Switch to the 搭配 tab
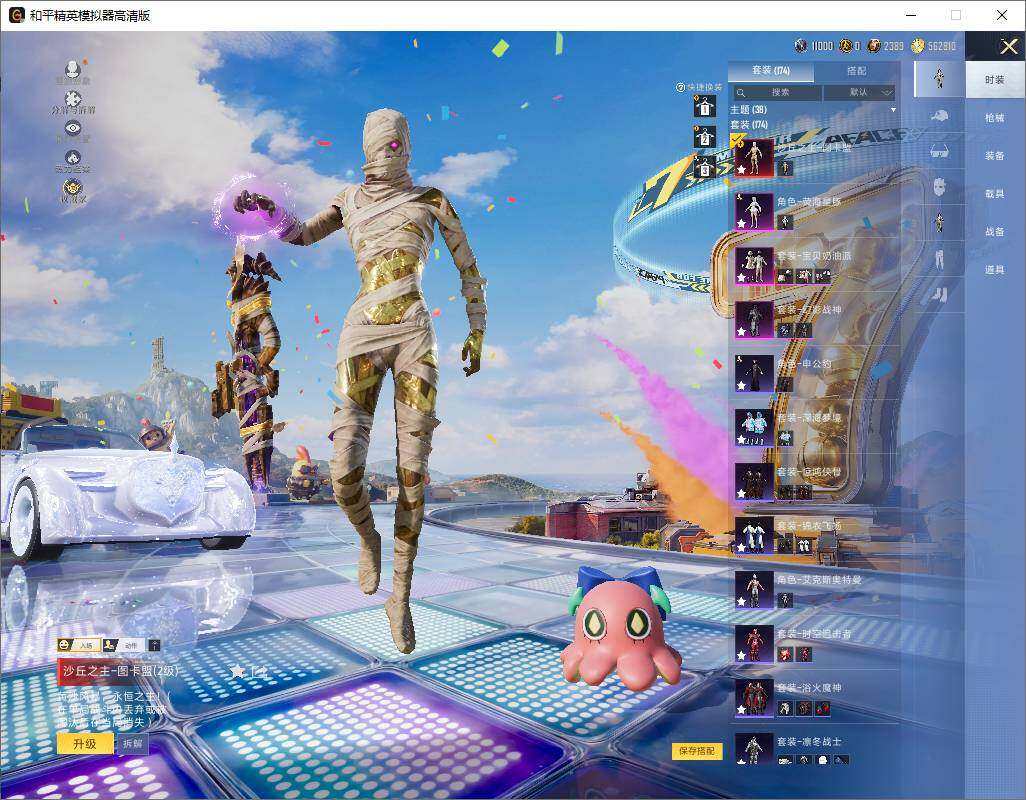 pyautogui.click(x=856, y=70)
